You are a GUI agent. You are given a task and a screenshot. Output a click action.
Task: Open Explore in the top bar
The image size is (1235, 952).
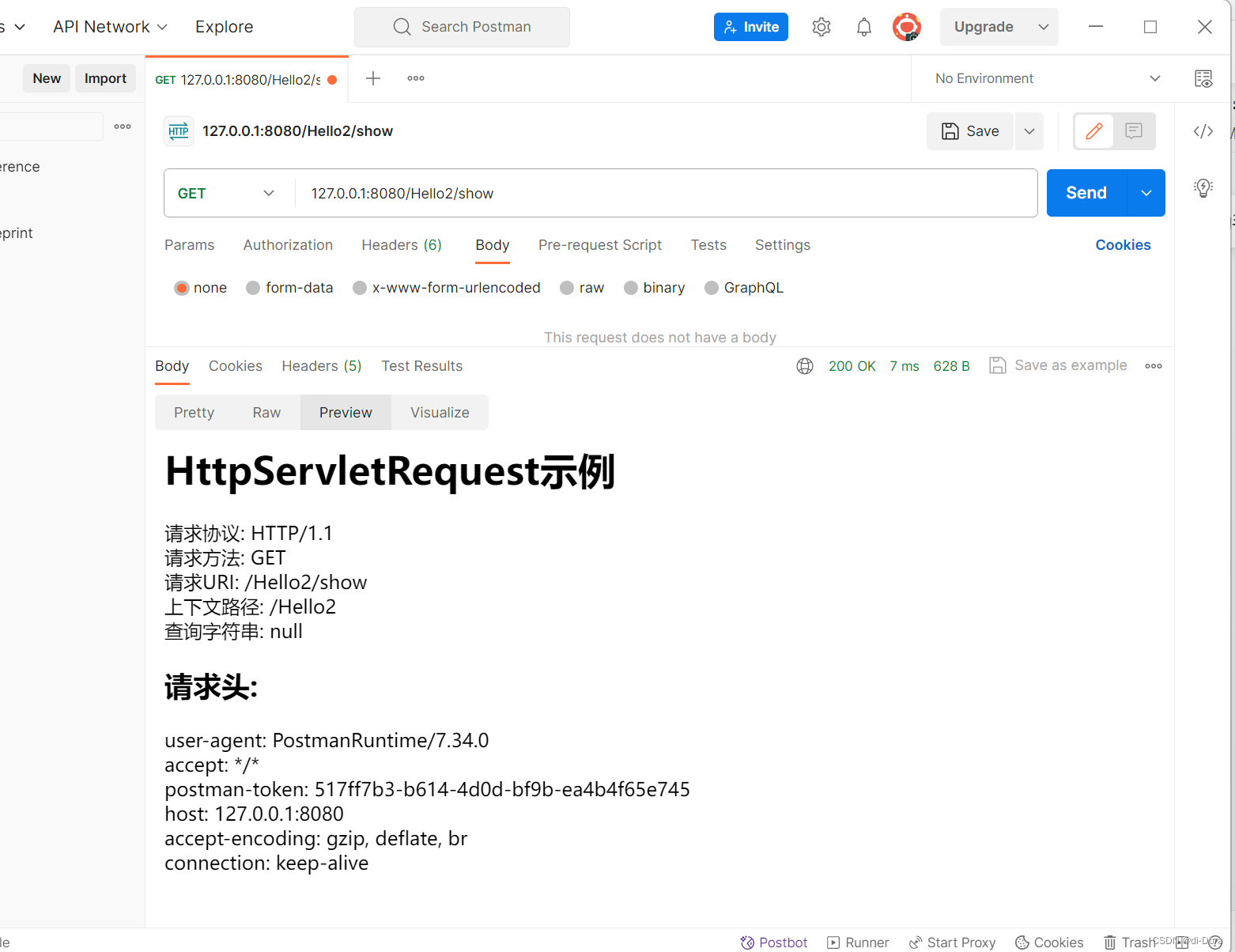click(x=225, y=27)
